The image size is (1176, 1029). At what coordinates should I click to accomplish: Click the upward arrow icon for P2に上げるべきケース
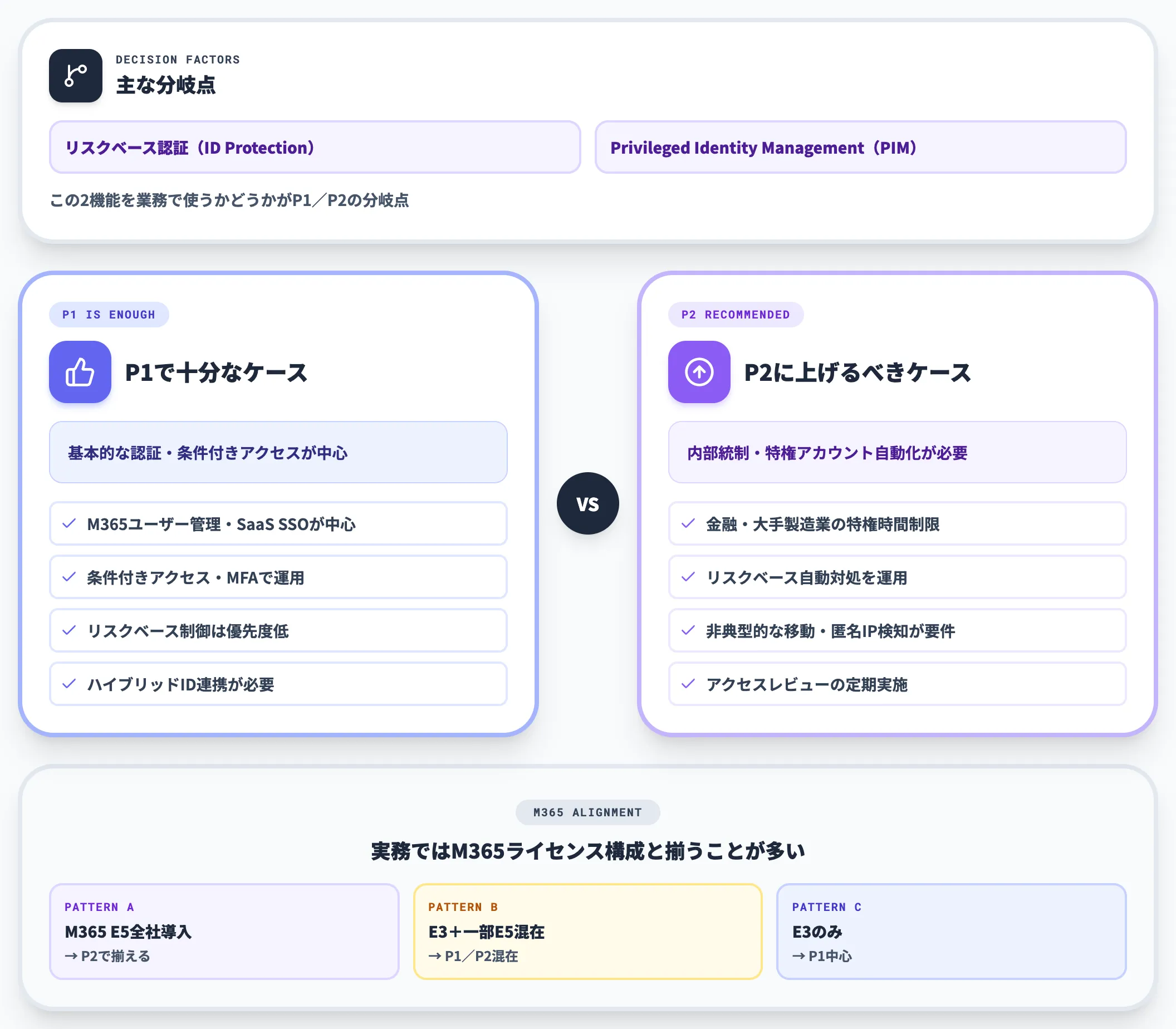click(x=699, y=372)
